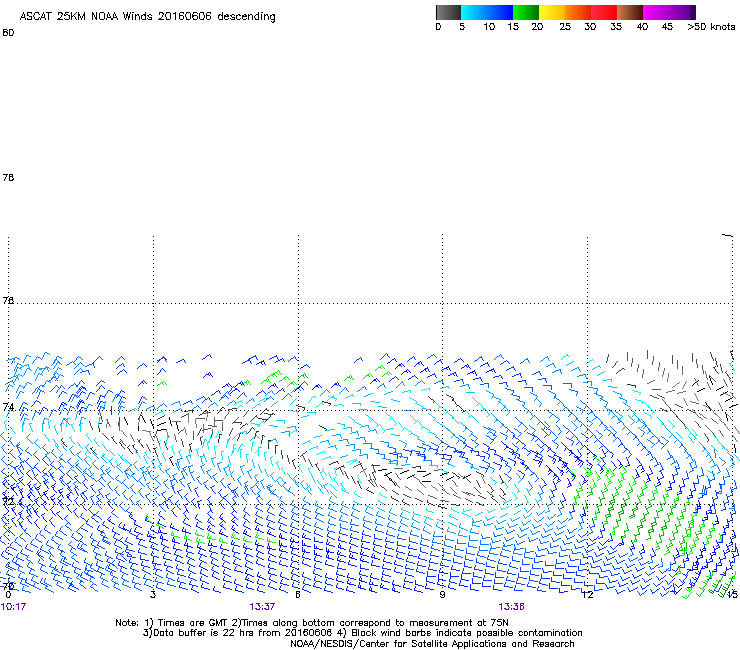Pick the gray 0-5 knots legend segment
The width and height of the screenshot is (740, 650).
(448, 12)
